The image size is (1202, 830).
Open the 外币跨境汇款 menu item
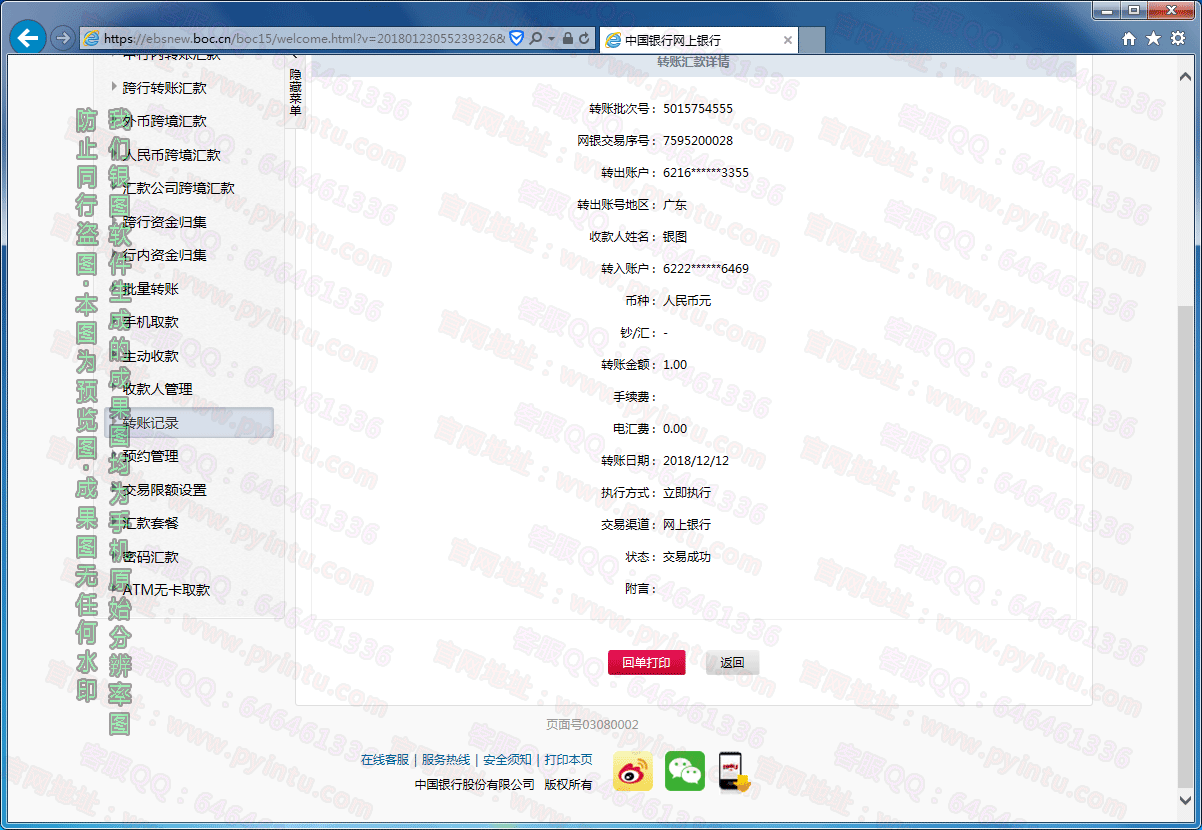pyautogui.click(x=165, y=121)
